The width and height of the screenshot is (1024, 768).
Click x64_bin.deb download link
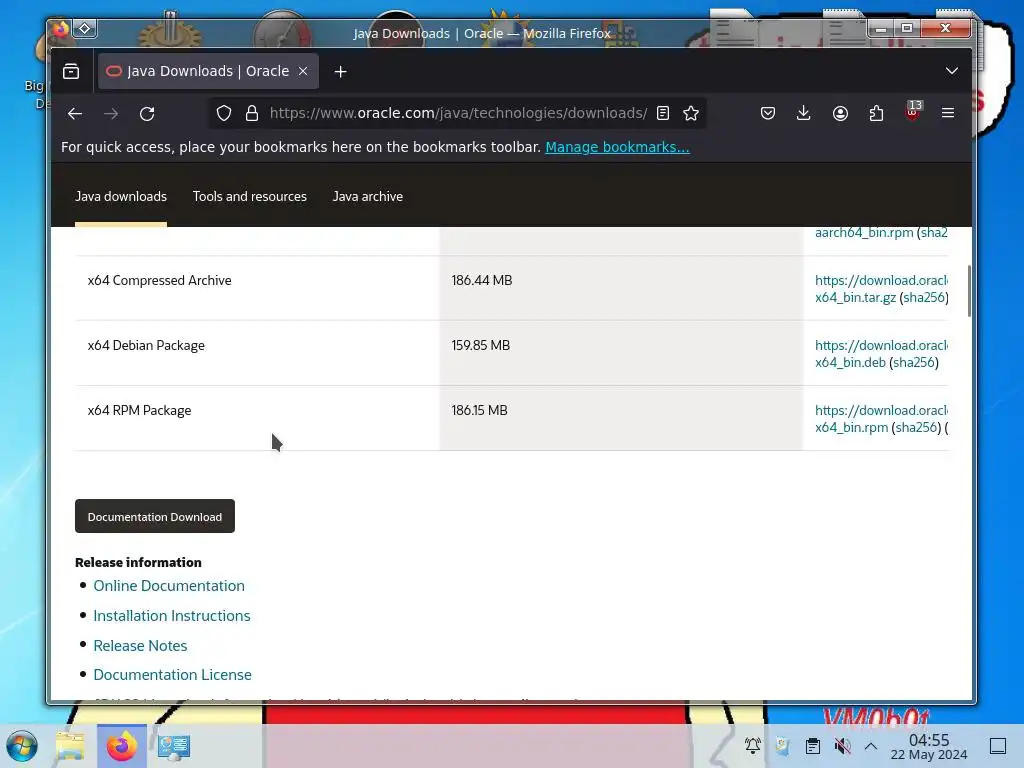pyautogui.click(x=881, y=354)
